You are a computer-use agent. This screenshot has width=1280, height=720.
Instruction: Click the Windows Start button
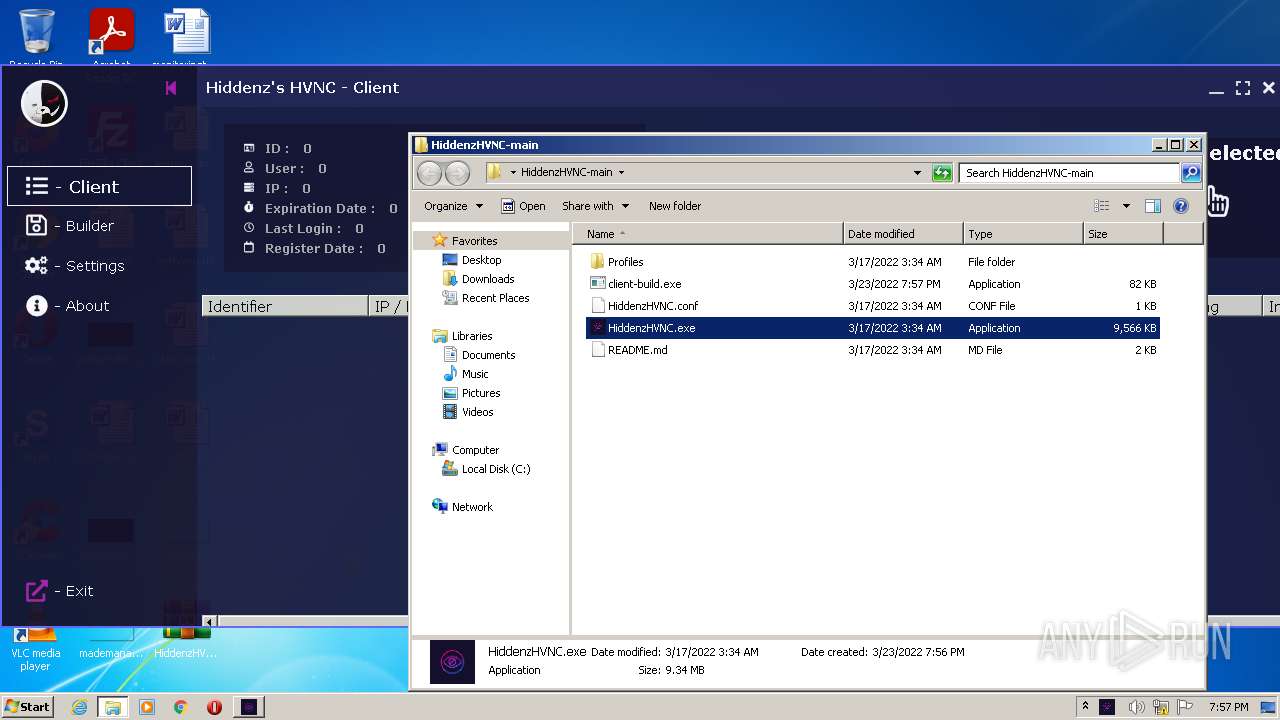click(x=28, y=707)
